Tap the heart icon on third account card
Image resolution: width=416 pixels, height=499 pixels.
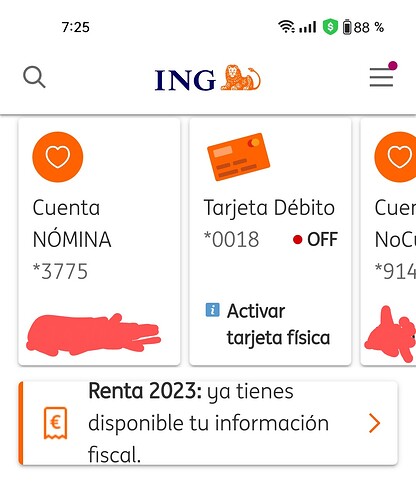pos(396,157)
